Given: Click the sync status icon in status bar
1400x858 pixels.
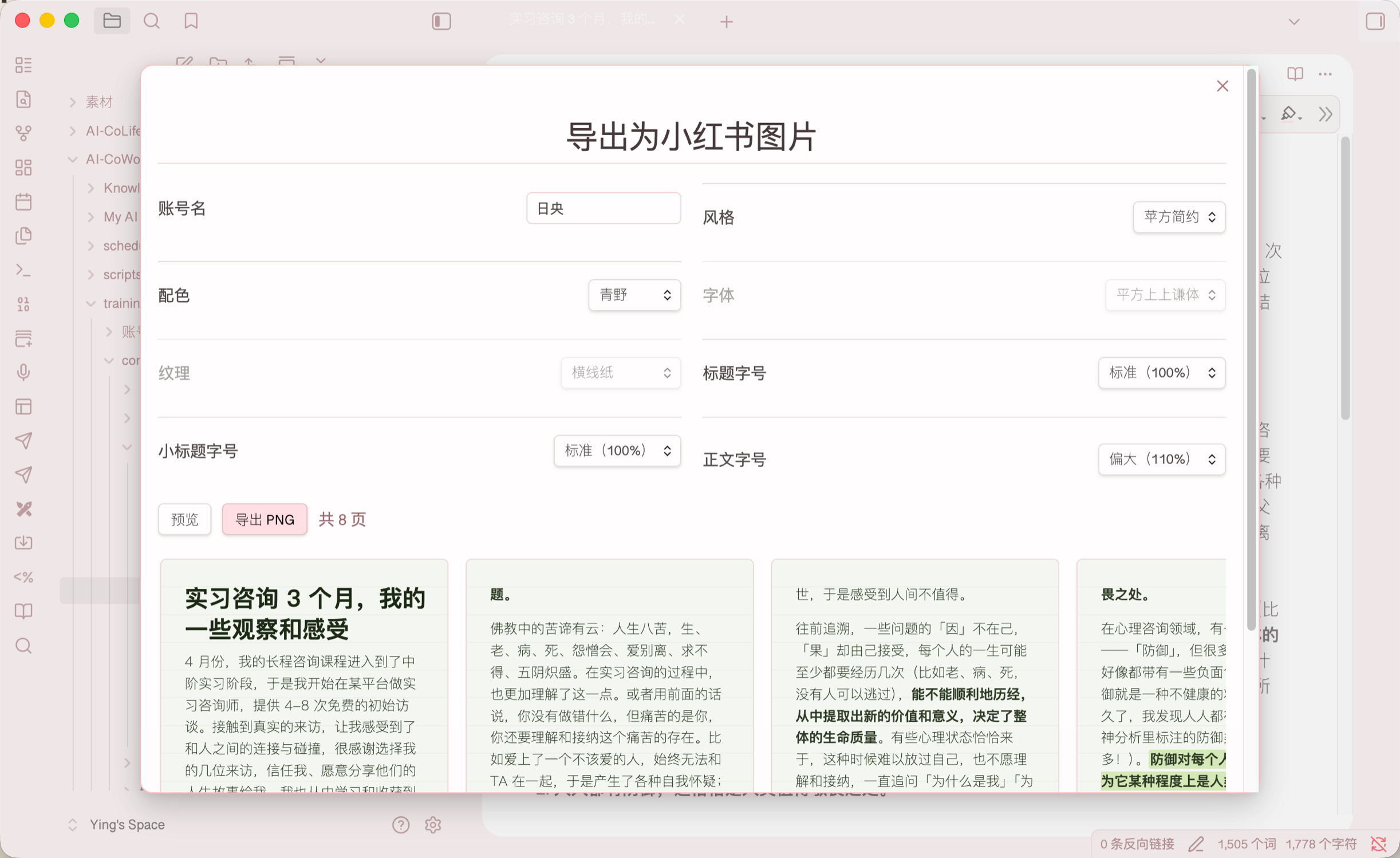Looking at the screenshot, I should 1379,844.
